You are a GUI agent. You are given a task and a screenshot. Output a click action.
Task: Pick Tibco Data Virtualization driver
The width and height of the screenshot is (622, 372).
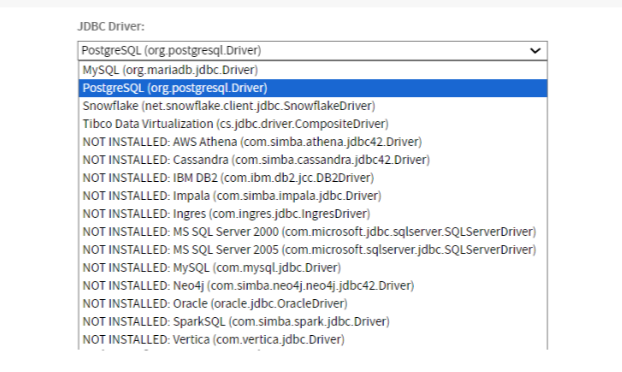pyautogui.click(x=313, y=124)
